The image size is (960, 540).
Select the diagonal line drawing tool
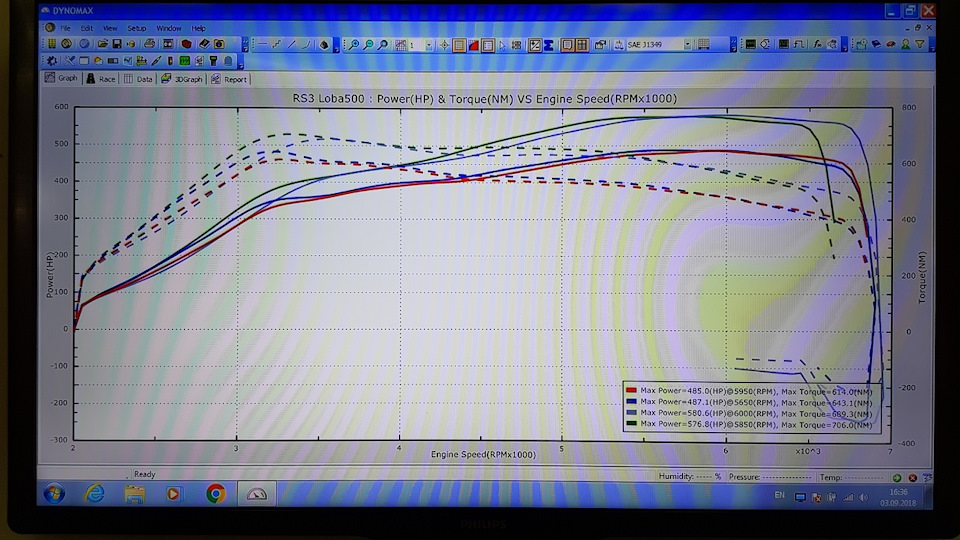[291, 43]
